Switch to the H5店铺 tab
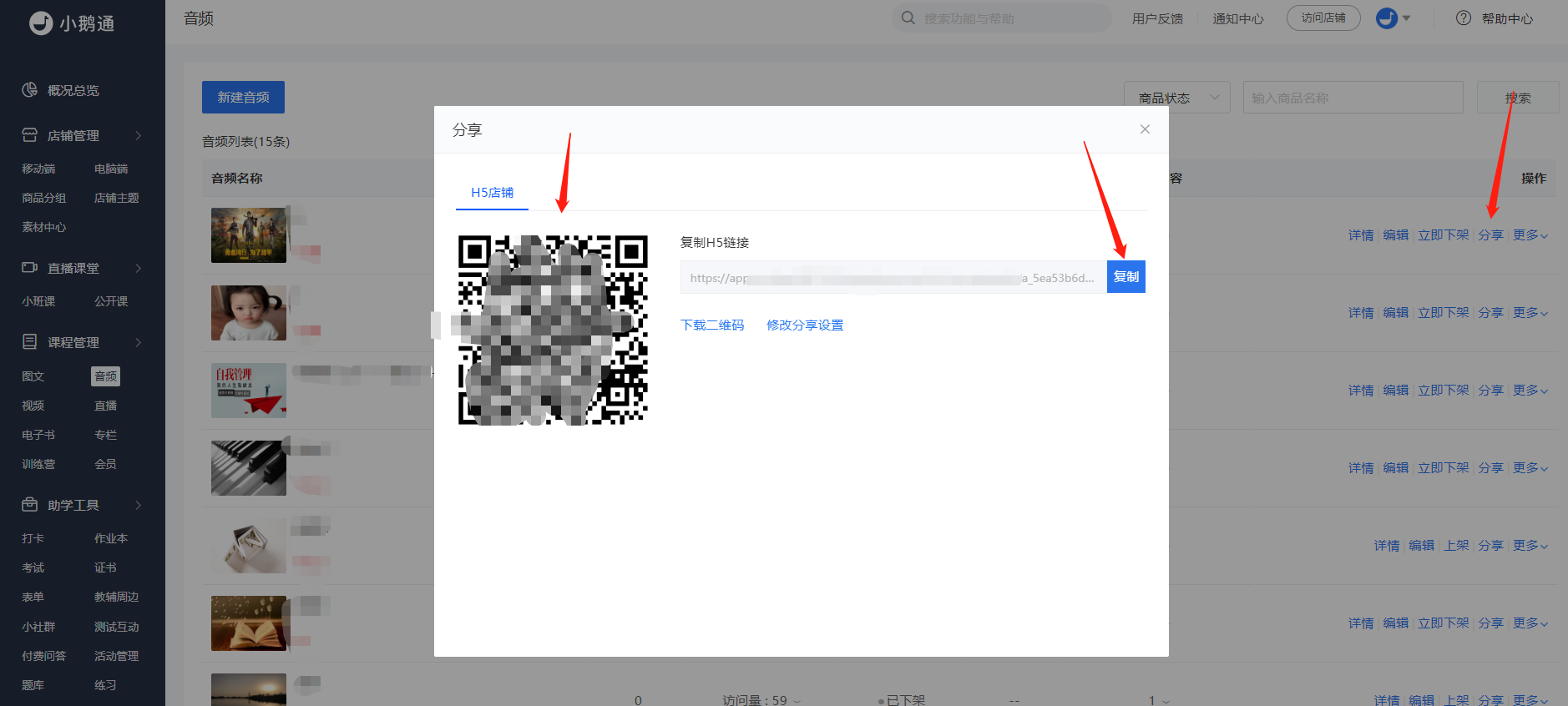Viewport: 1568px width, 706px height. (x=493, y=193)
